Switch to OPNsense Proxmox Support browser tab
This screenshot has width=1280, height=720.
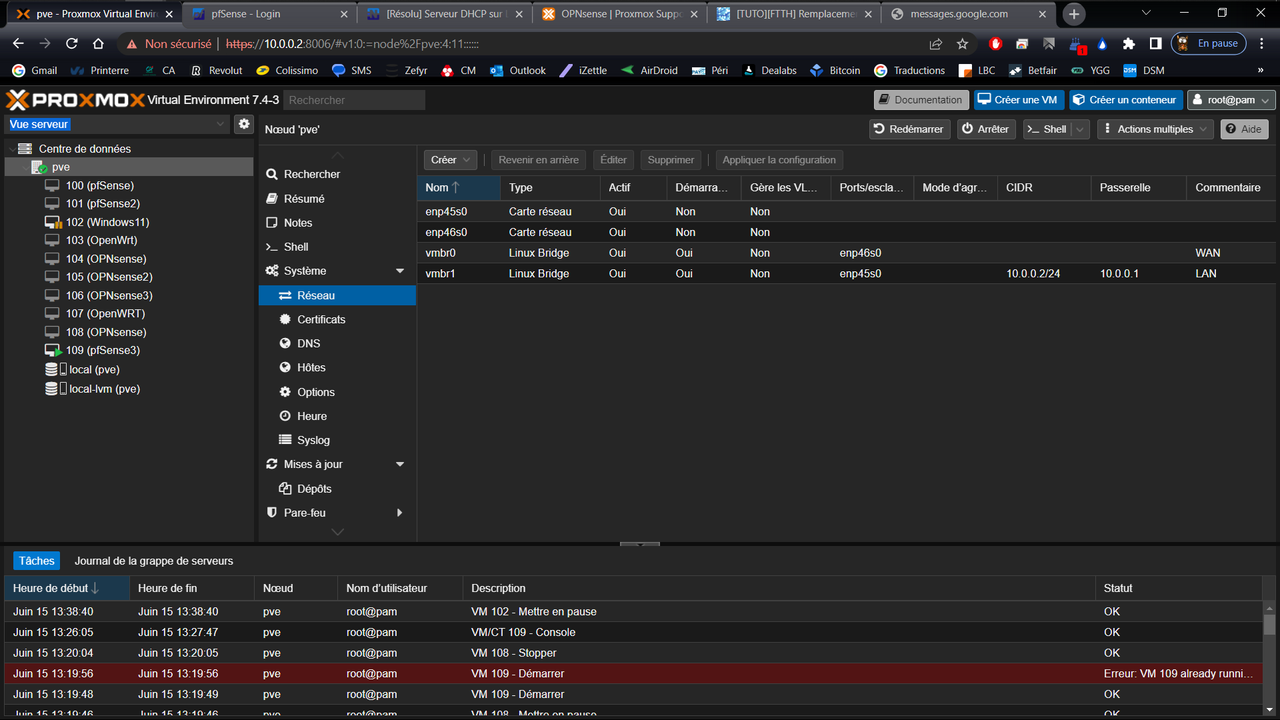pyautogui.click(x=620, y=14)
